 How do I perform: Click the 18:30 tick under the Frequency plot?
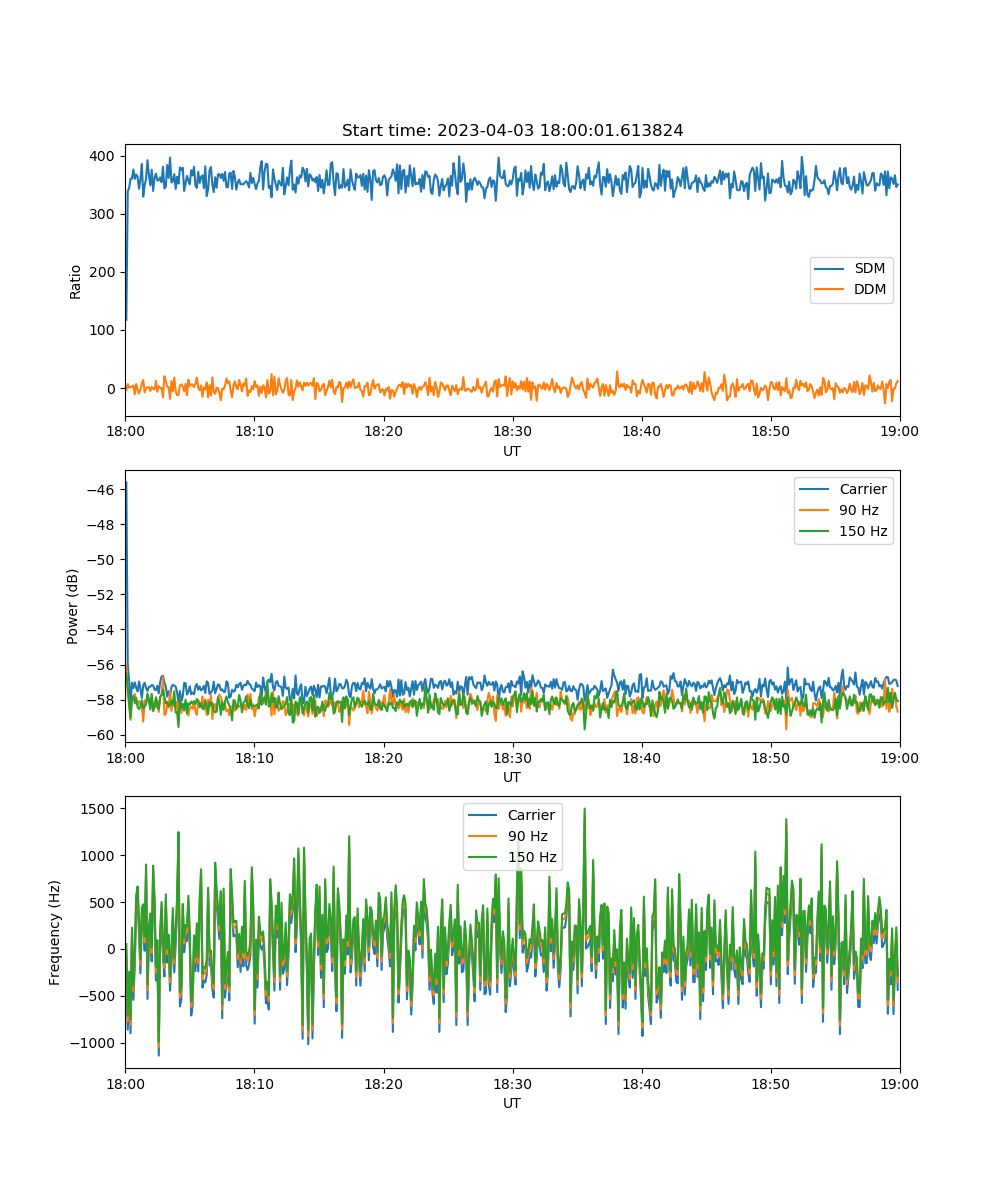(x=512, y=1083)
